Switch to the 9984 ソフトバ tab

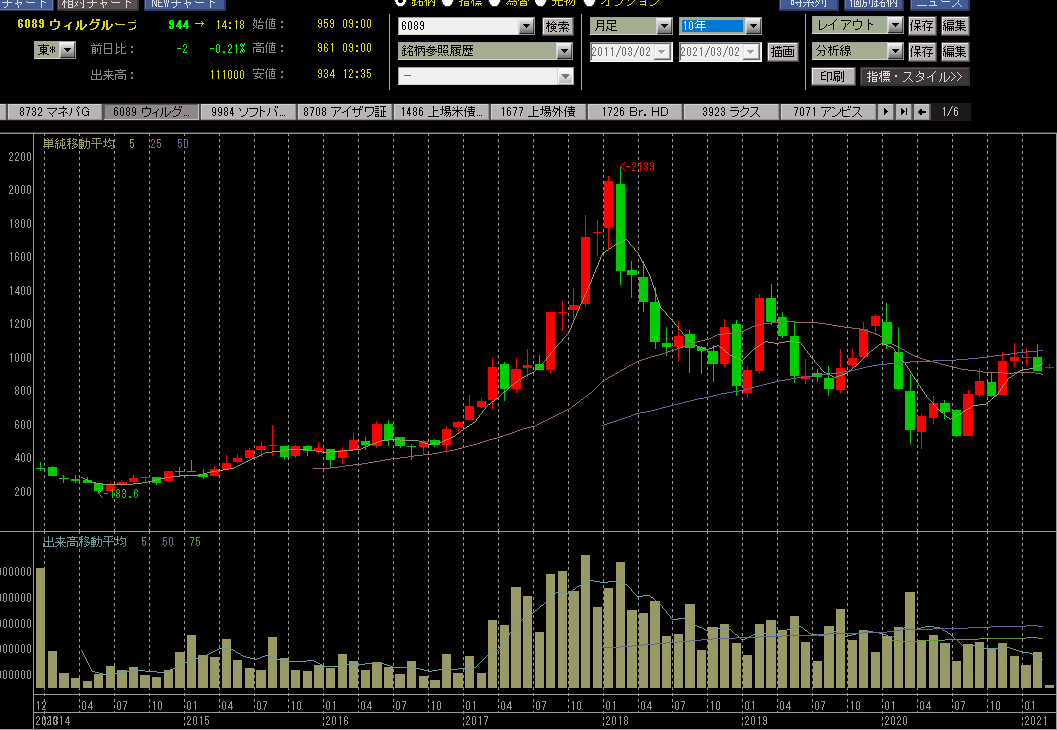click(x=248, y=112)
